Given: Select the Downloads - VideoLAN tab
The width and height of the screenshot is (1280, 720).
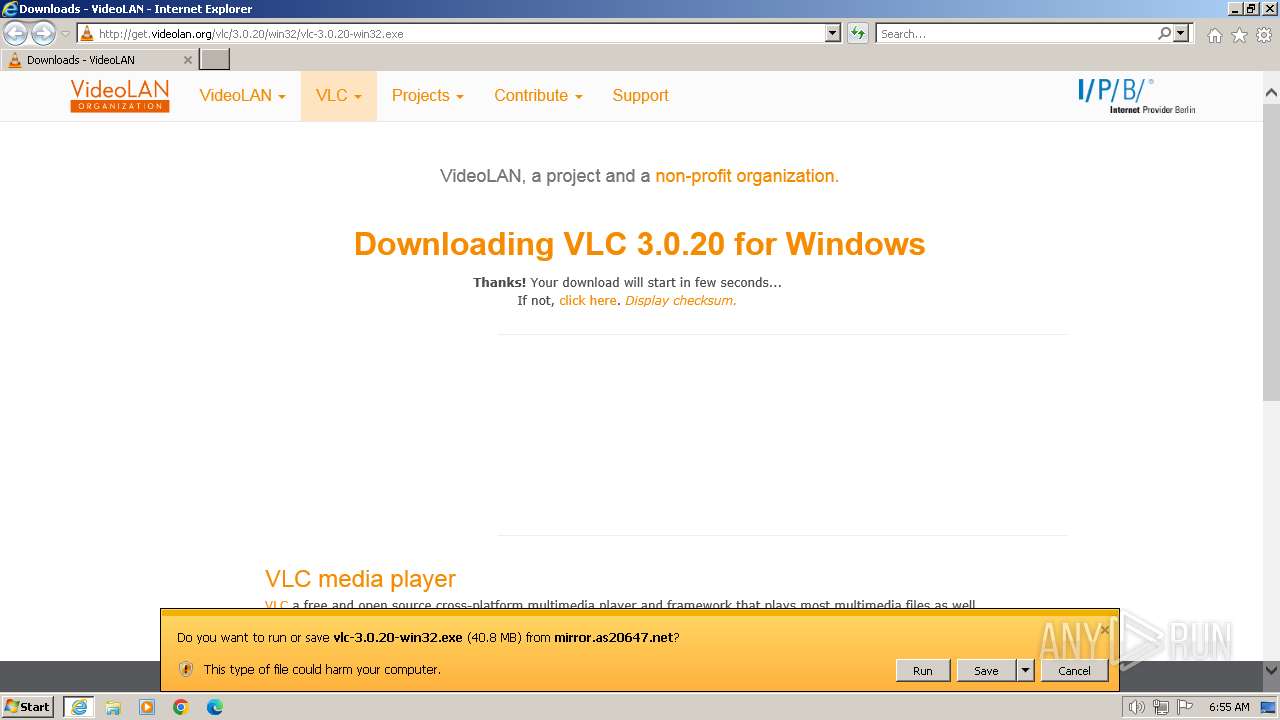Looking at the screenshot, I should (99, 59).
